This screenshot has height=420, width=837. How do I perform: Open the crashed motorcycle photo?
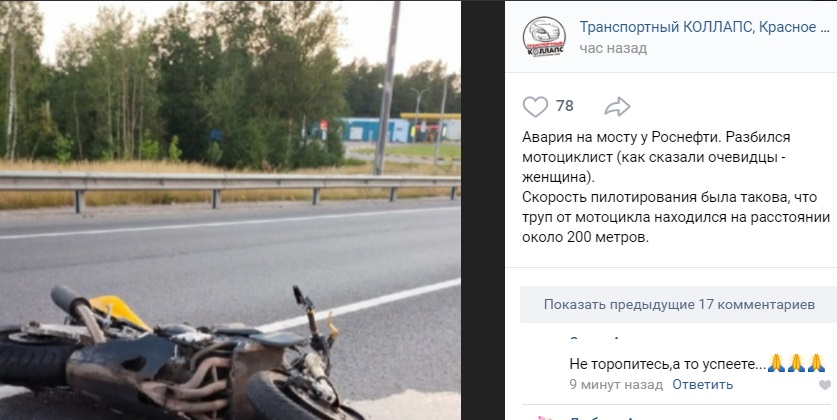pyautogui.click(x=230, y=210)
